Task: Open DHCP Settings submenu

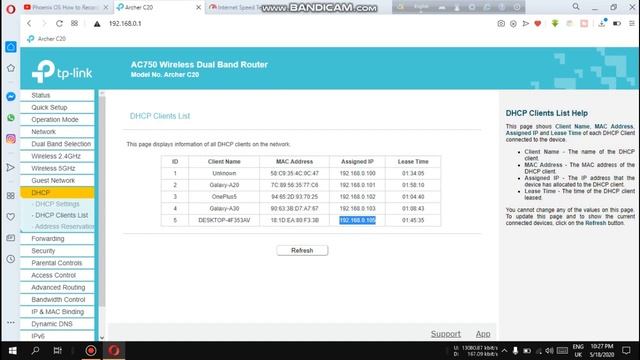Action: tap(56, 204)
